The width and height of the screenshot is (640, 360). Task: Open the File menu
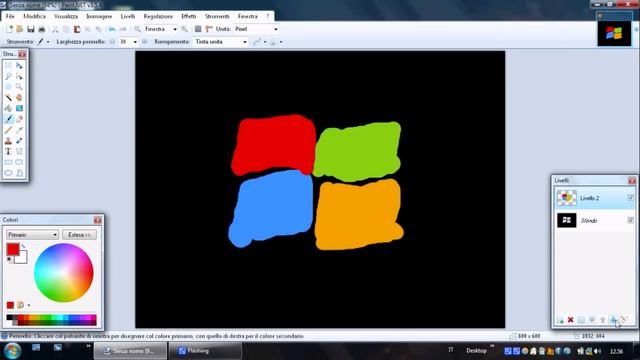(x=10, y=16)
